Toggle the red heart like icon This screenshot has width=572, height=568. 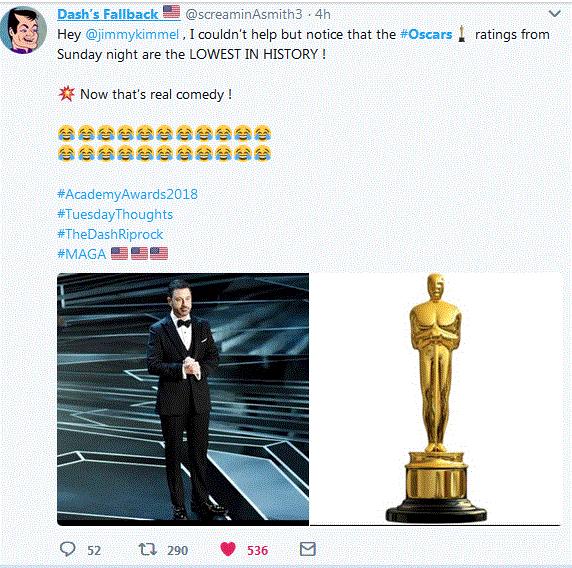pos(228,549)
